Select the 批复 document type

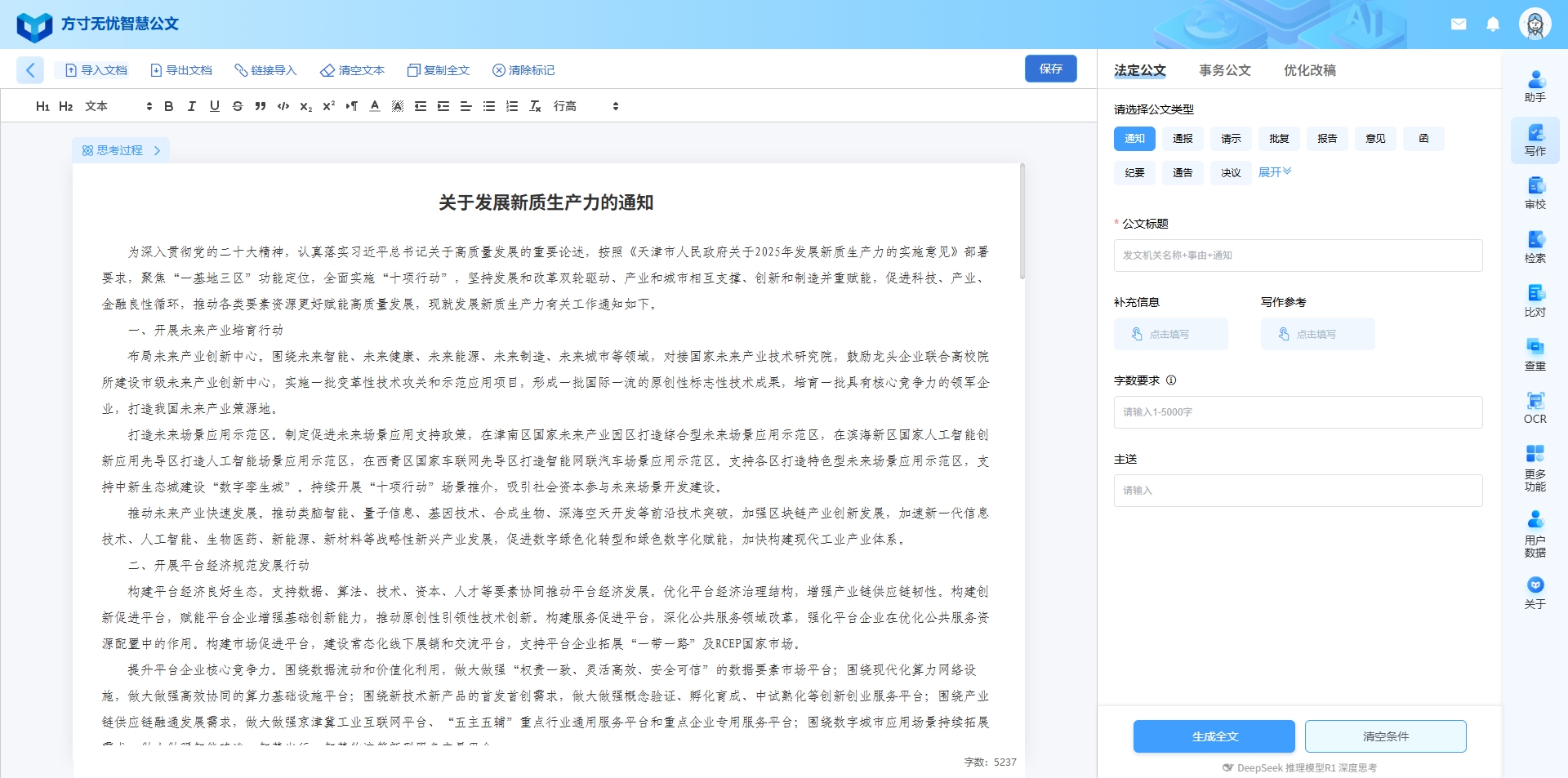pos(1279,139)
